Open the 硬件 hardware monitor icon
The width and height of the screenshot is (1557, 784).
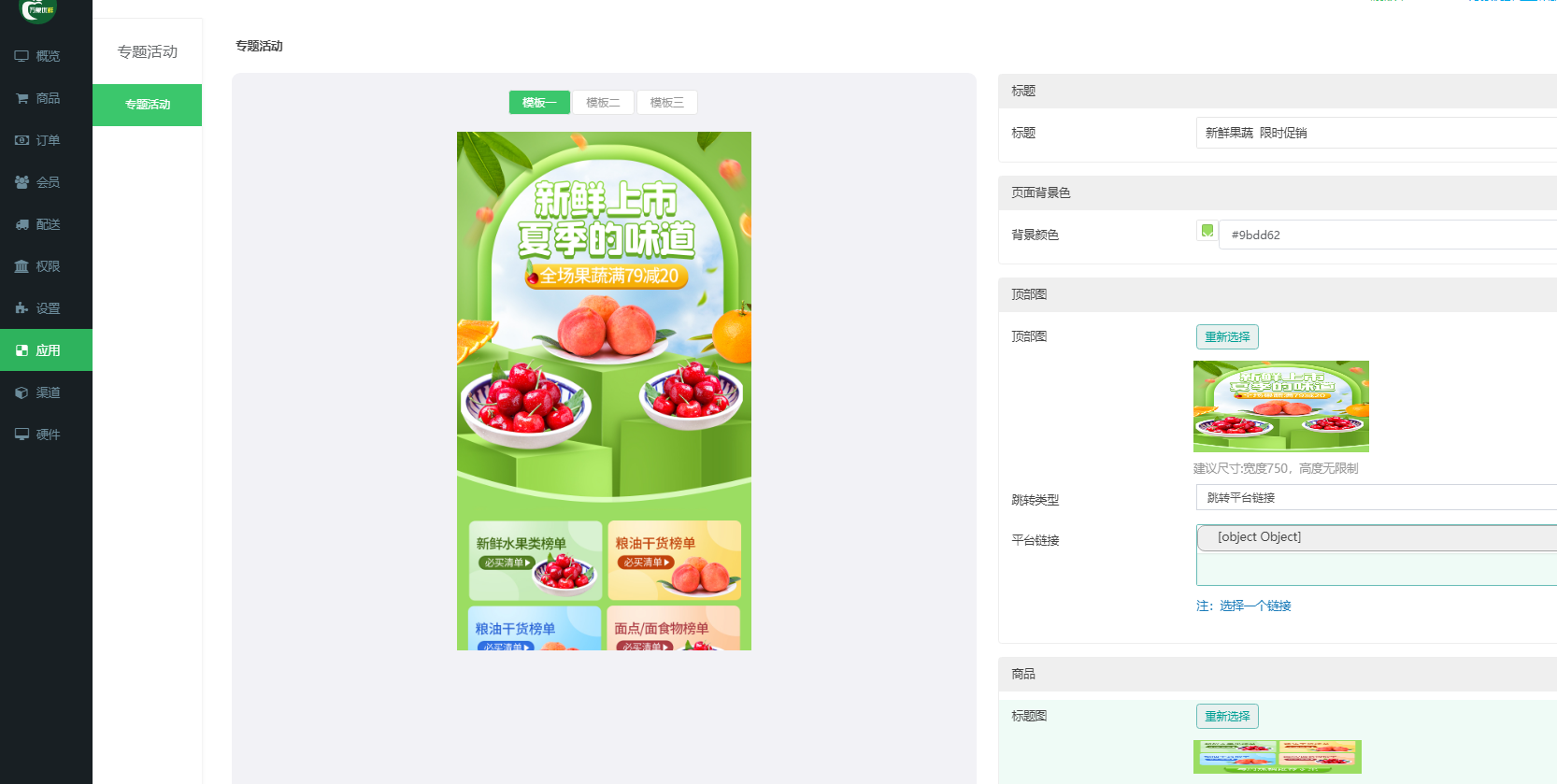[21, 435]
